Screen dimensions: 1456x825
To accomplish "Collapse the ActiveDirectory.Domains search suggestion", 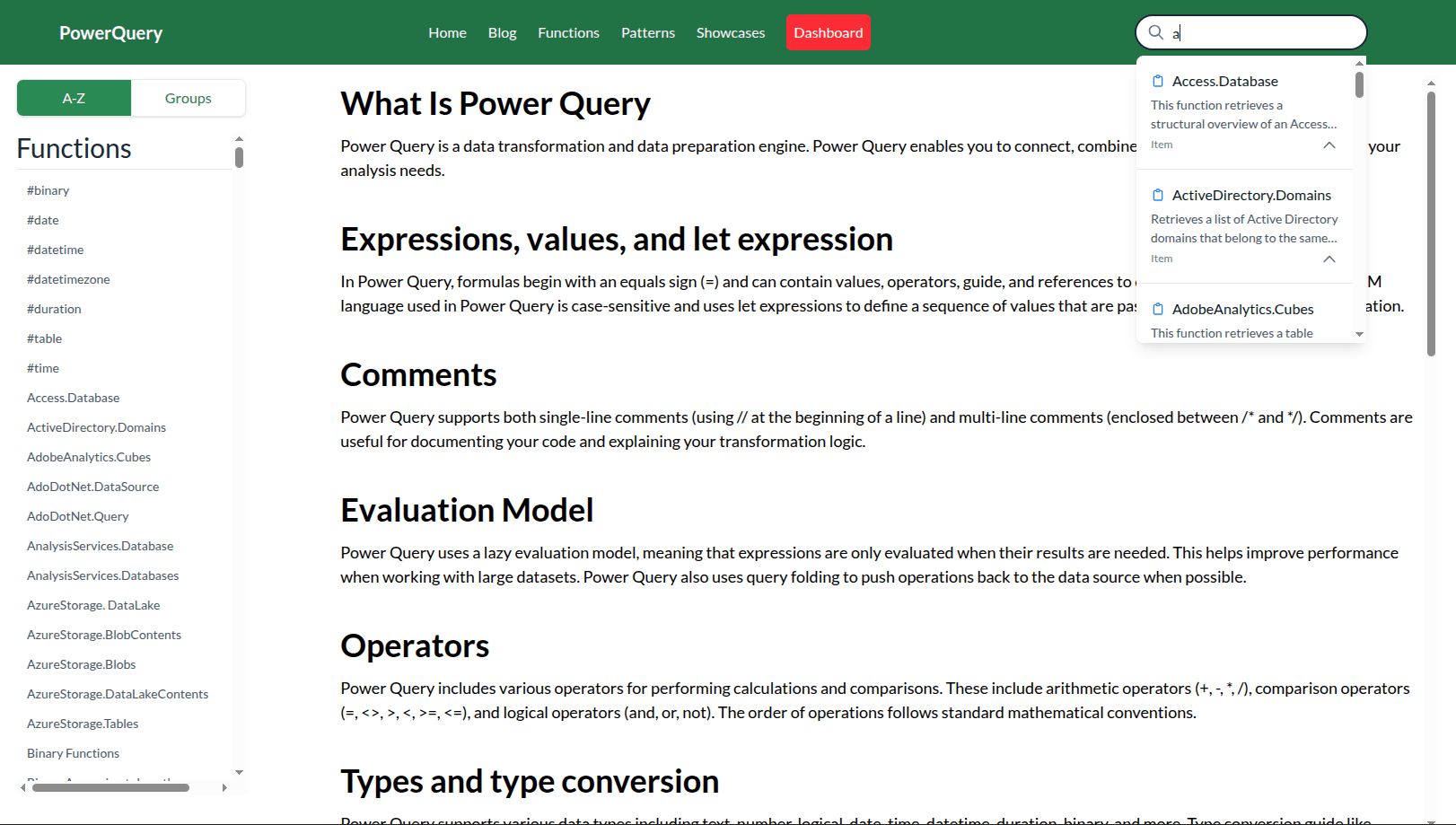I will pos(1329,259).
